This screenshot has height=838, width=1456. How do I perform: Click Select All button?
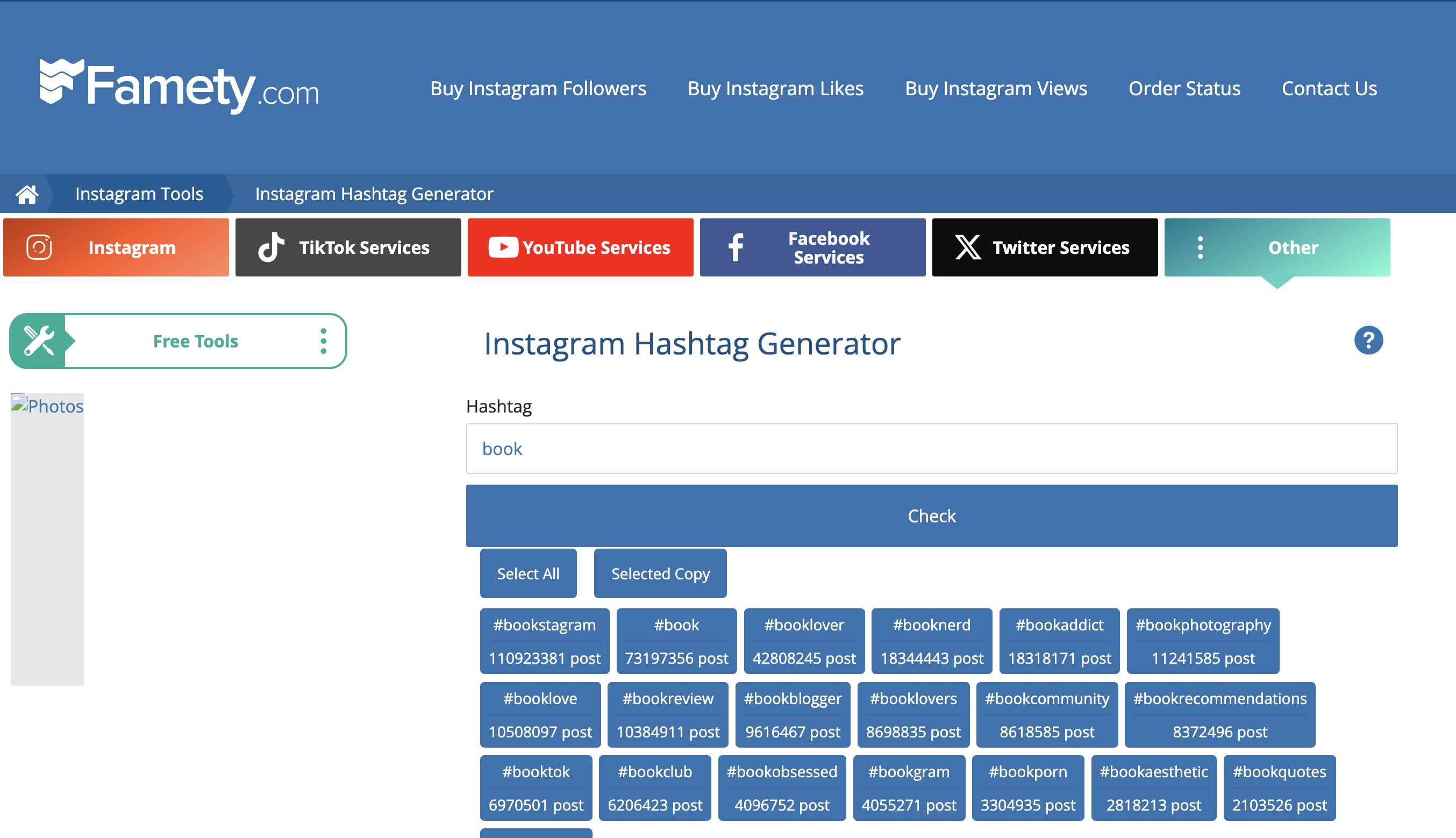528,573
